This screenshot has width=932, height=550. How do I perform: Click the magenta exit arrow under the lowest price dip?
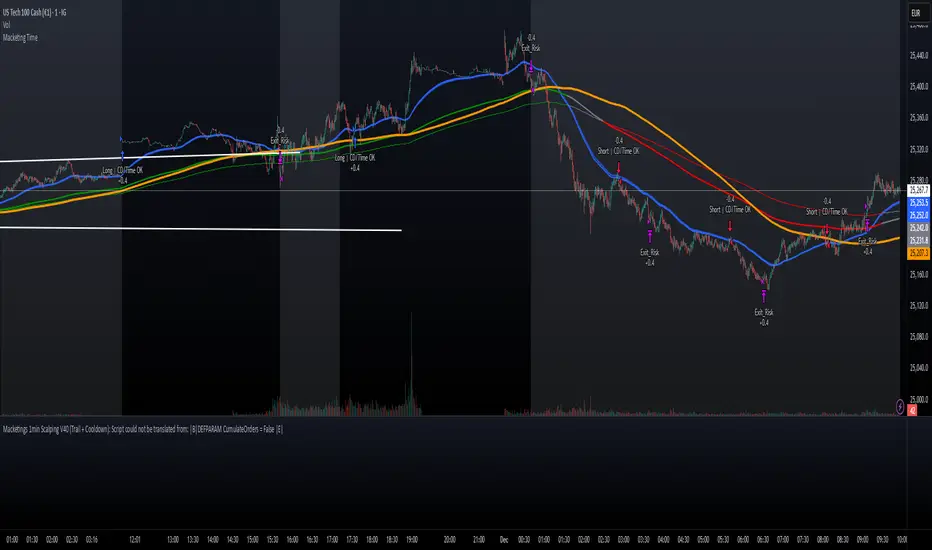point(764,296)
